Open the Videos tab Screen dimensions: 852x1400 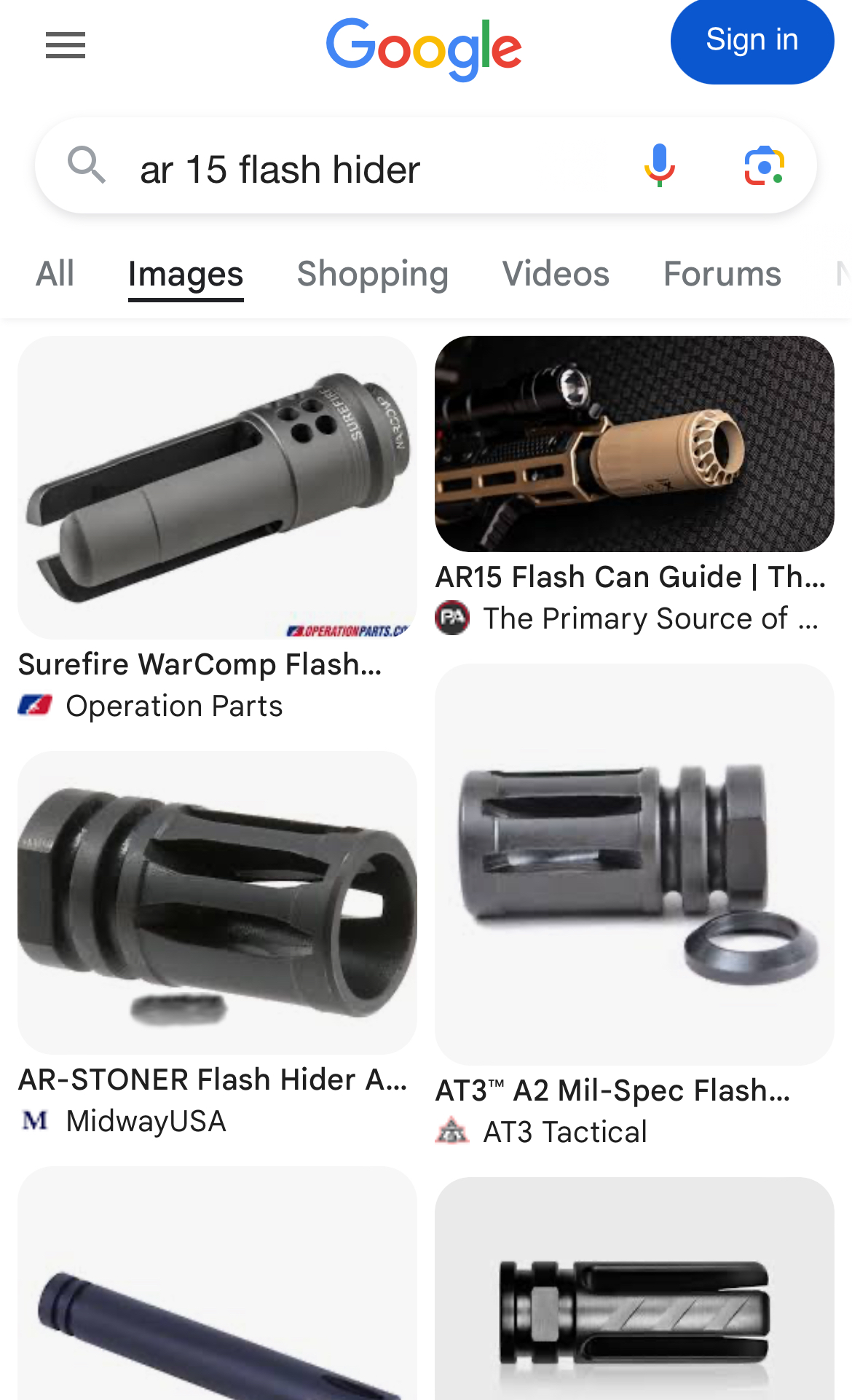(x=556, y=274)
